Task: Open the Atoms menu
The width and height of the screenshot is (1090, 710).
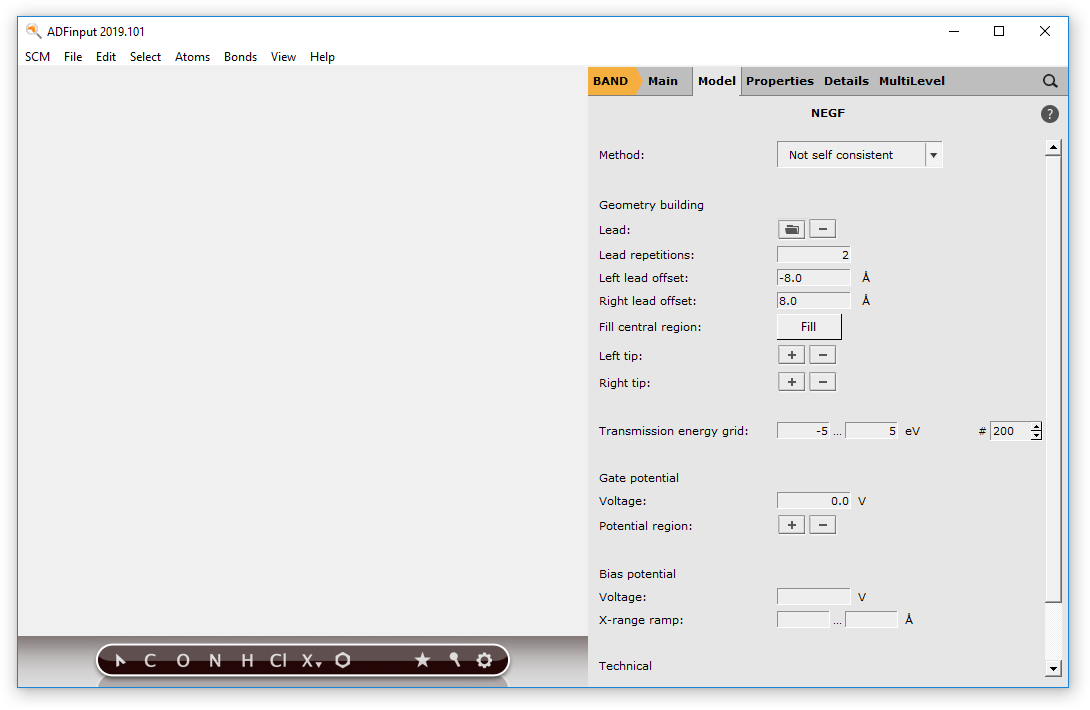Action: pos(192,57)
